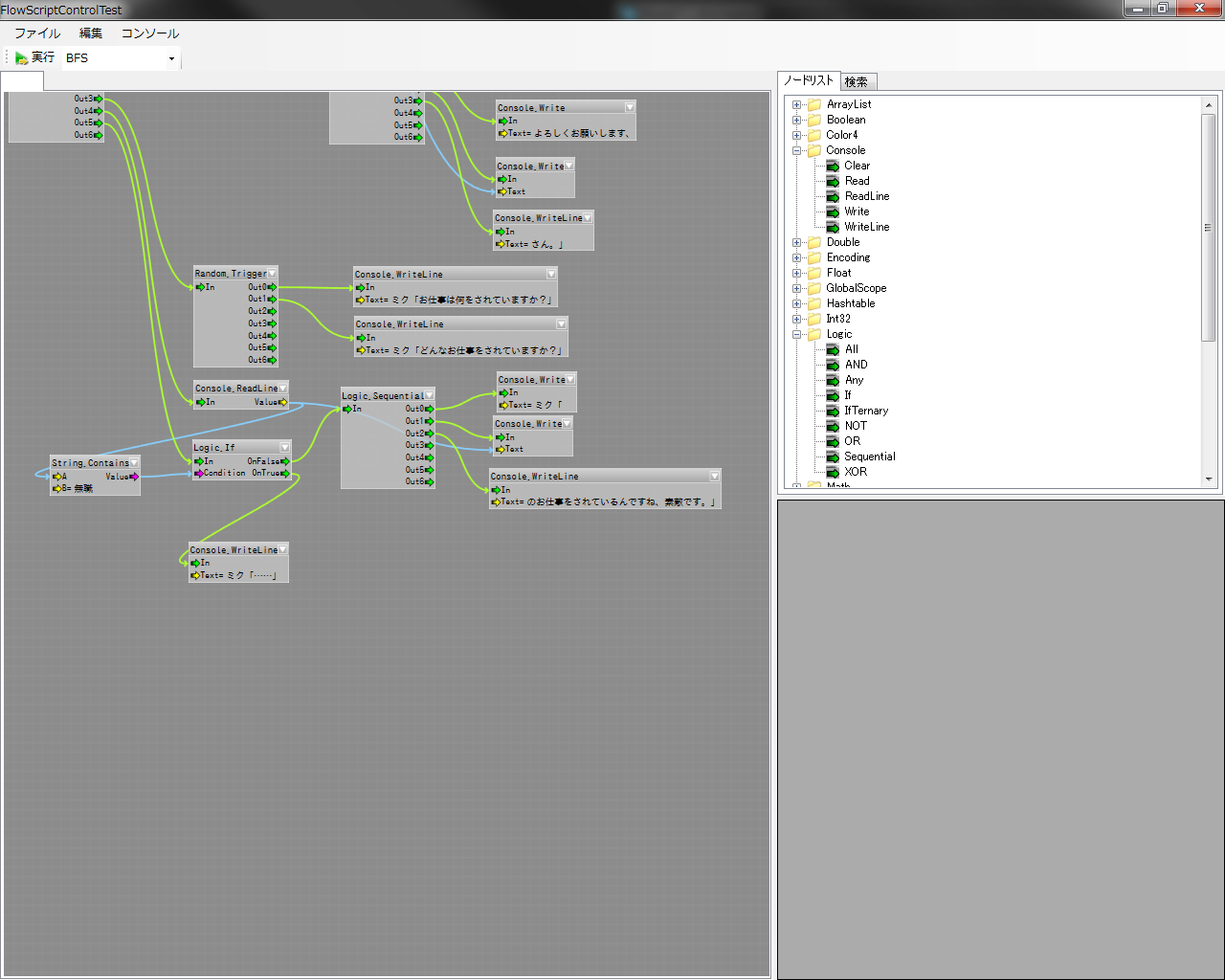Open the ファイル menu

37,33
